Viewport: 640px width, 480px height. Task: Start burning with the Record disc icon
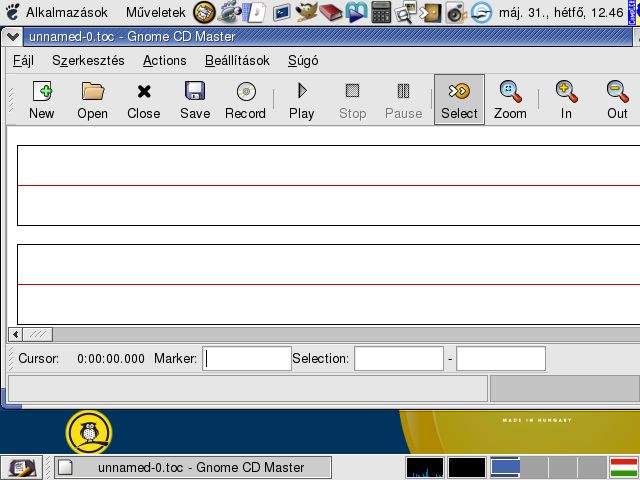(x=245, y=99)
